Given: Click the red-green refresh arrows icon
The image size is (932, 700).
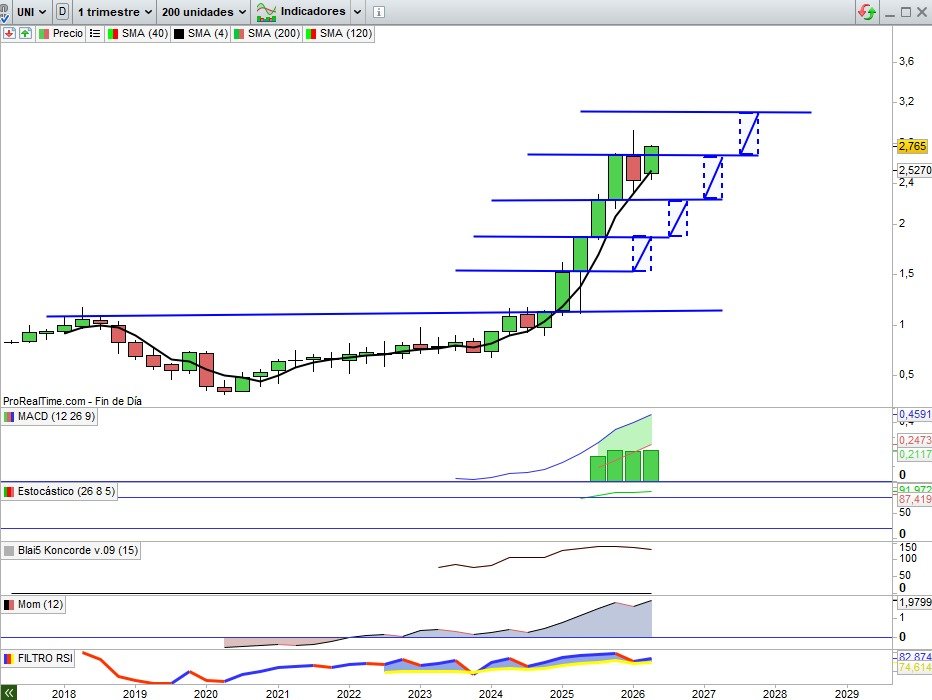Looking at the screenshot, I should point(867,12).
